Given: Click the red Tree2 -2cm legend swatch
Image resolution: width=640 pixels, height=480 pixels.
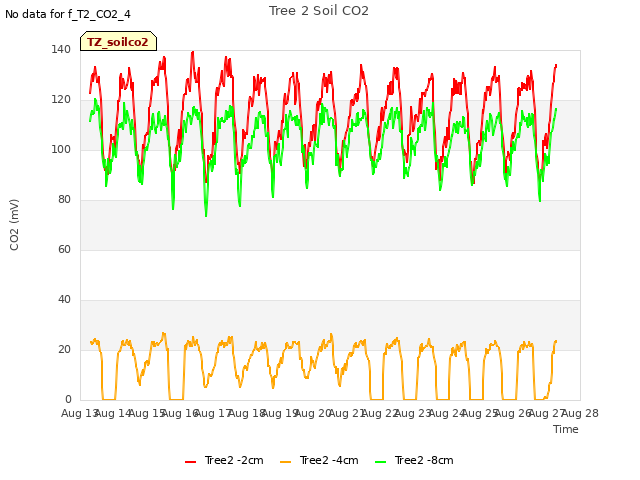Looking at the screenshot, I should (191, 462).
